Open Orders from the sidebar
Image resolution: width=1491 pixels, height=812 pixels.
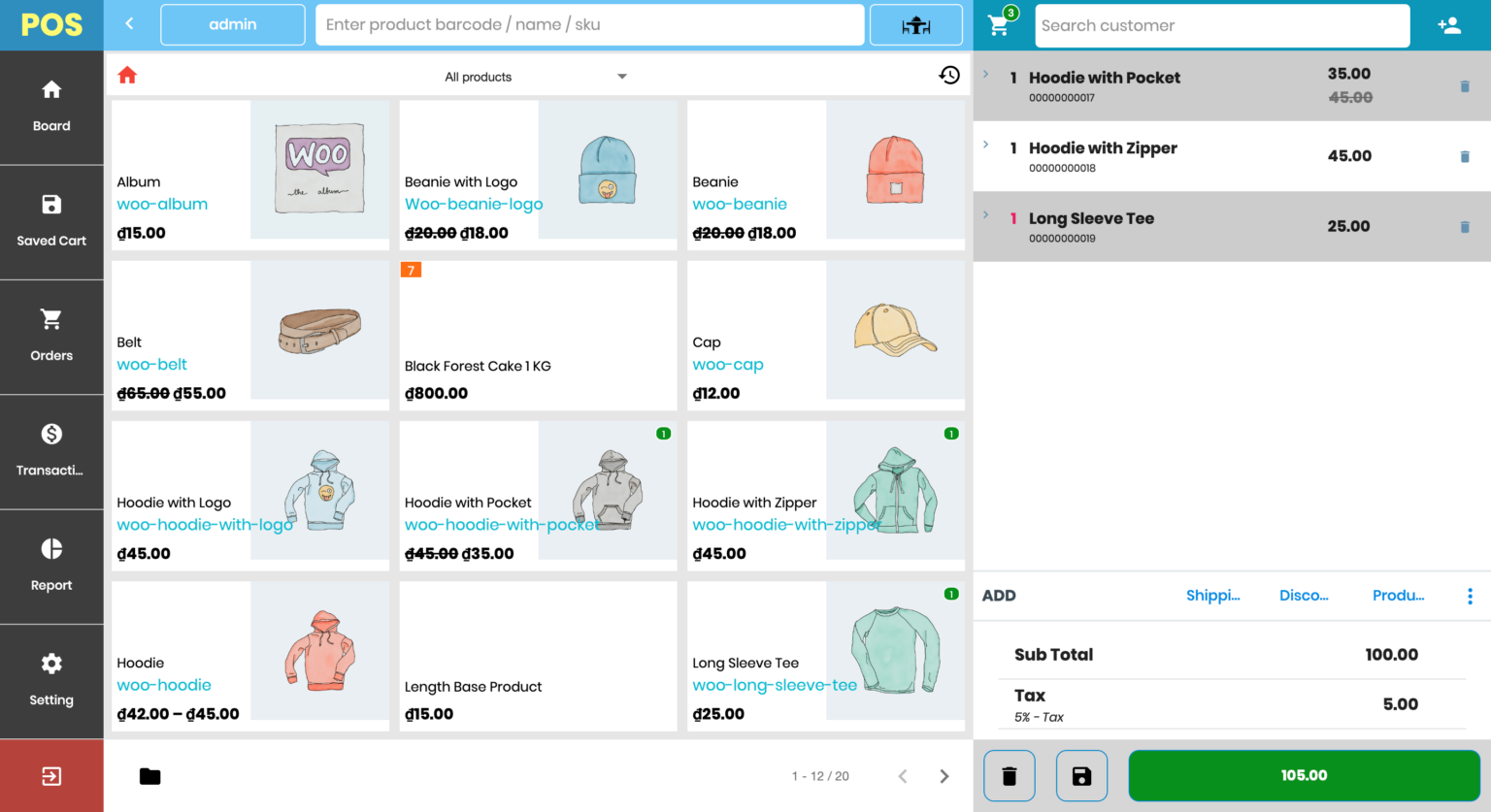(50, 336)
